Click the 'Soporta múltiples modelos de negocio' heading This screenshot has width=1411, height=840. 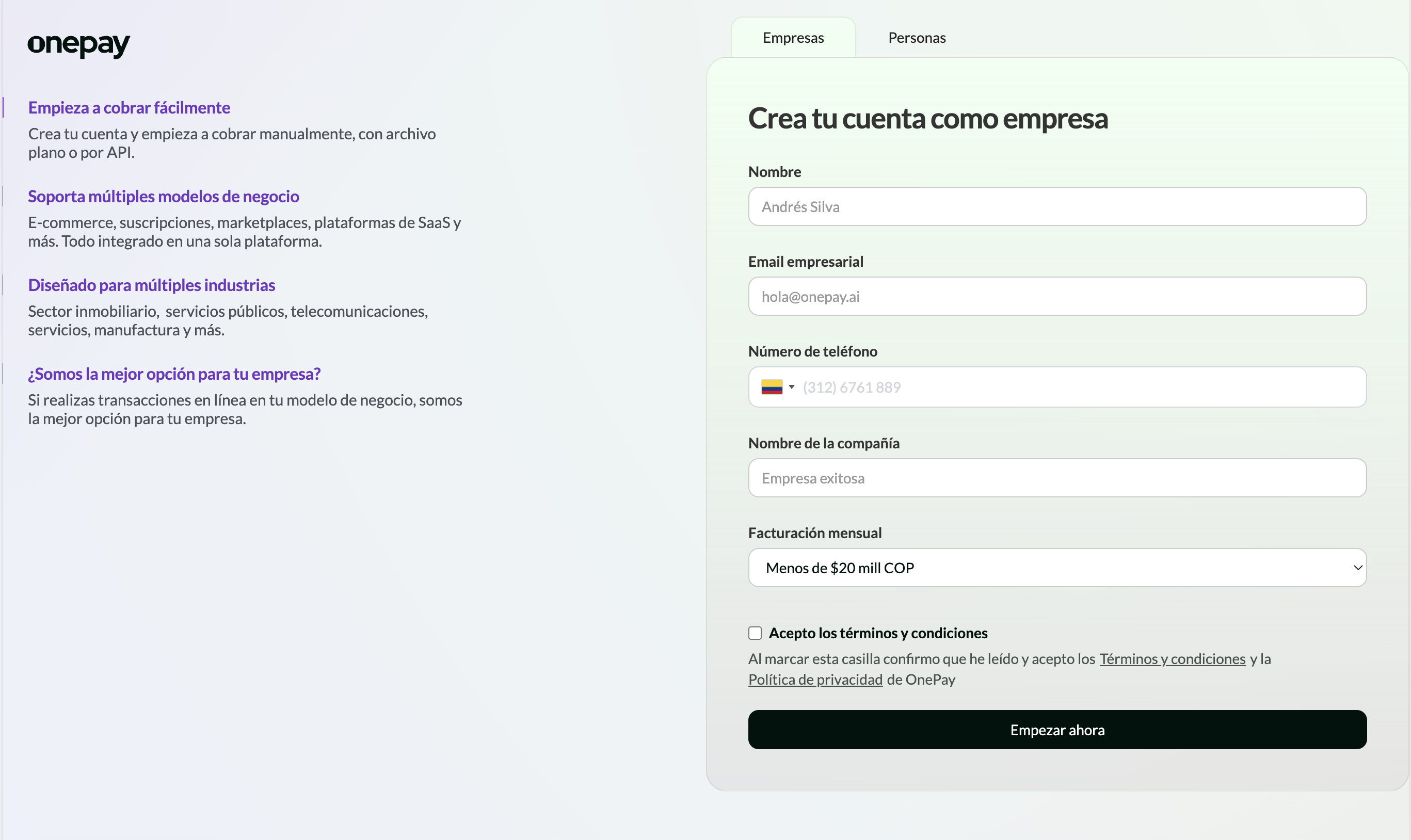point(164,197)
